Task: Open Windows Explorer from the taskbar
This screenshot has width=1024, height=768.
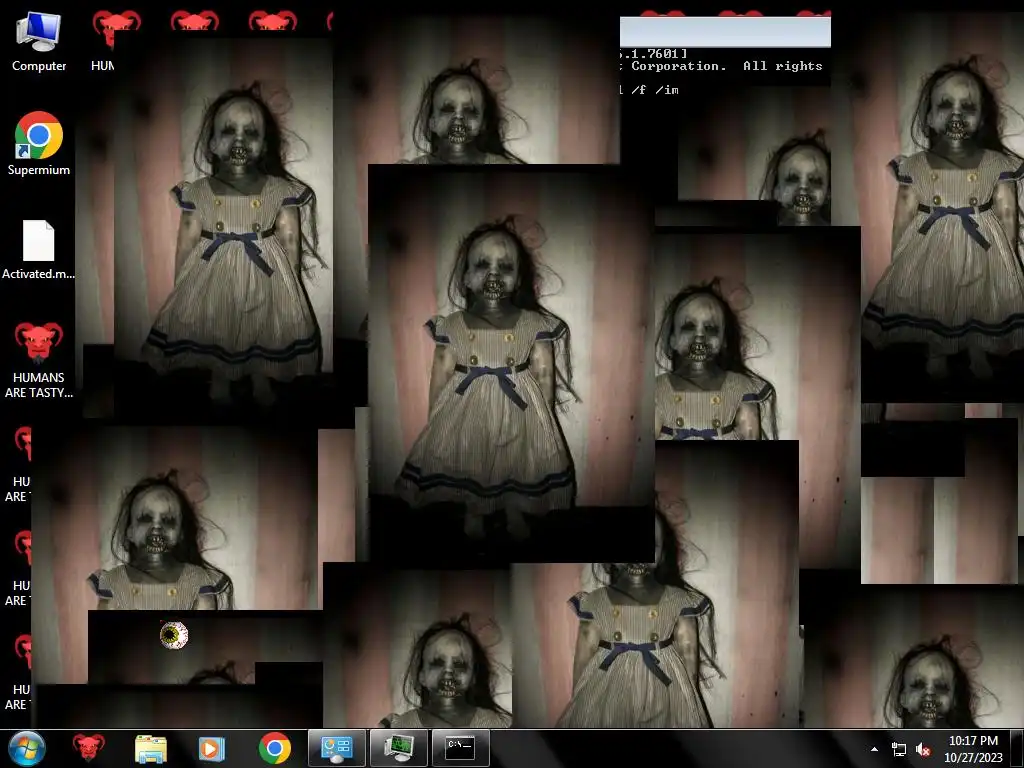Action: coord(151,748)
